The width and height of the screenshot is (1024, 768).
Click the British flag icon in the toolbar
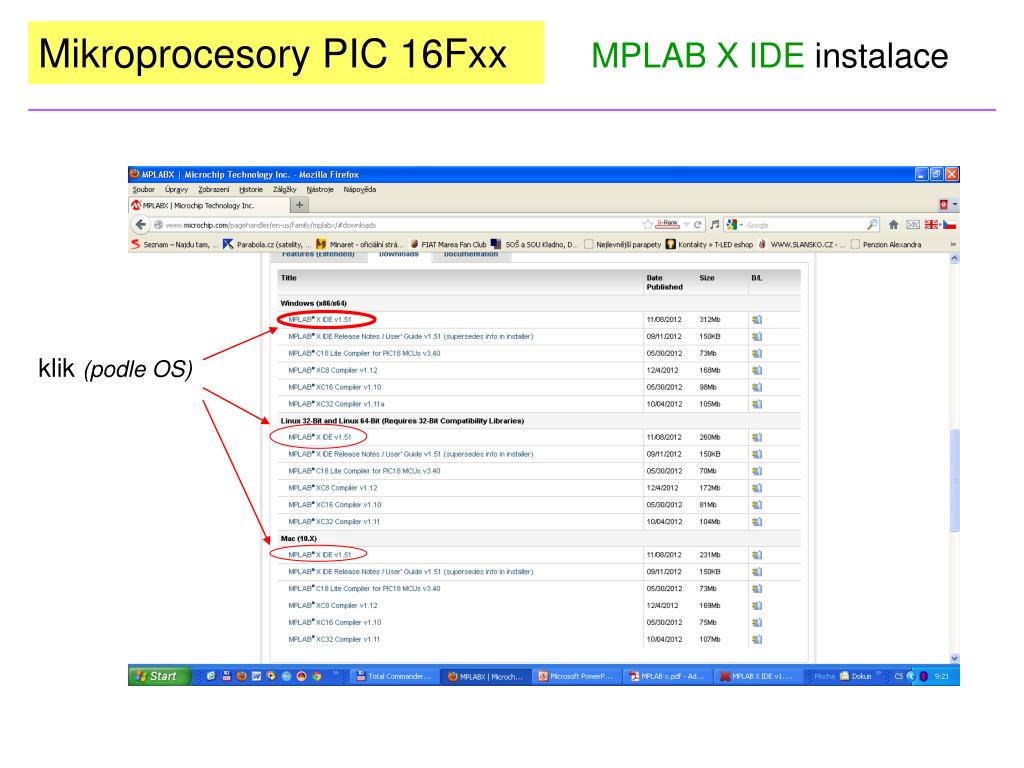pos(931,225)
